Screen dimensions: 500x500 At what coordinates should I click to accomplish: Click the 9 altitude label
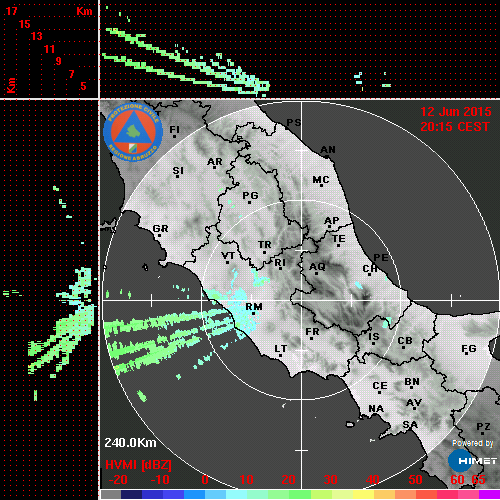(59, 61)
